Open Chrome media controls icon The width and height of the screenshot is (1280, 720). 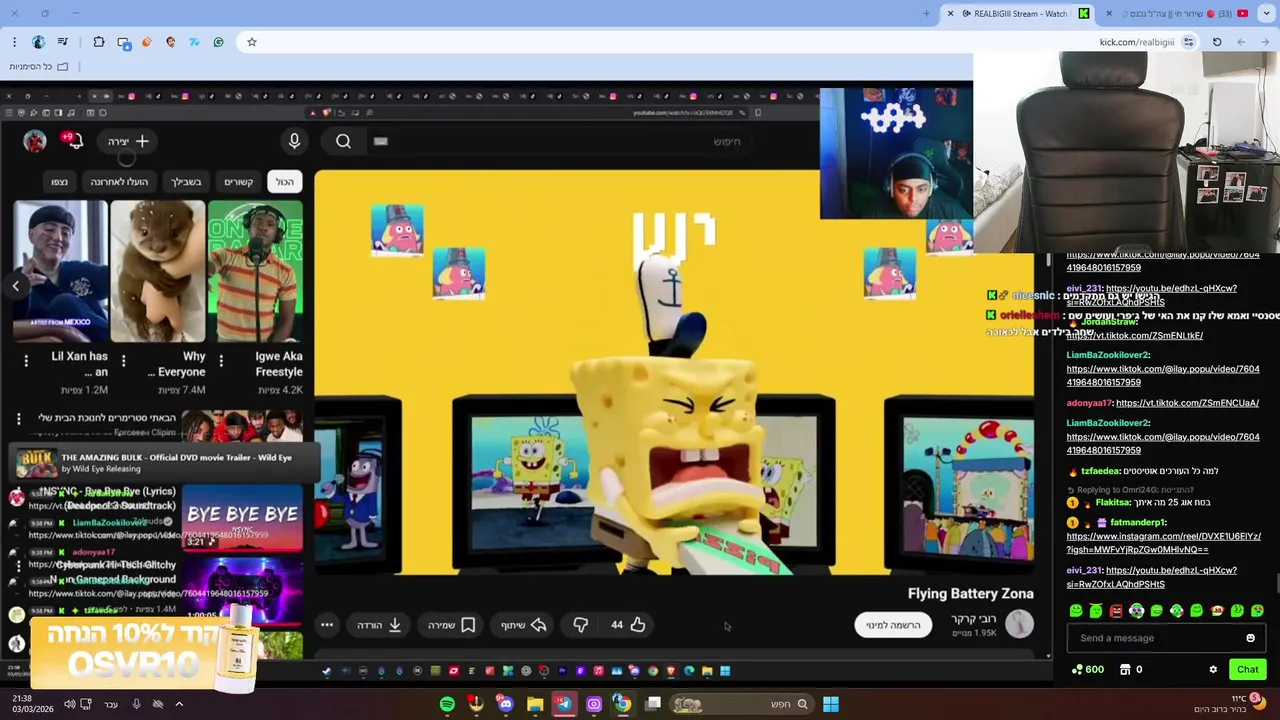(x=63, y=42)
